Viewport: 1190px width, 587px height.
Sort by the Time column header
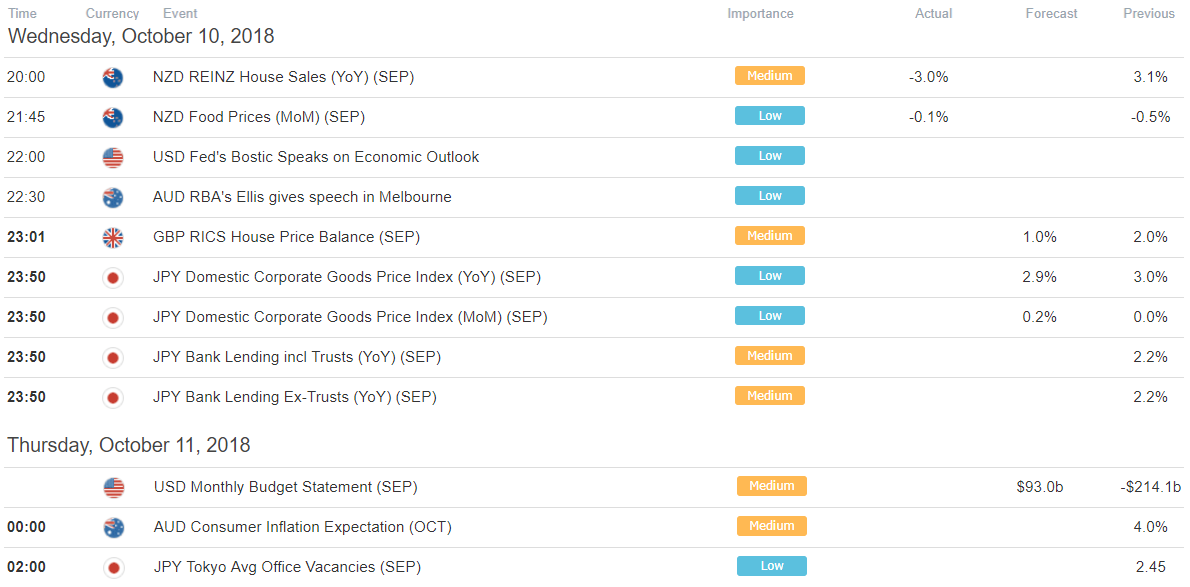[x=20, y=14]
